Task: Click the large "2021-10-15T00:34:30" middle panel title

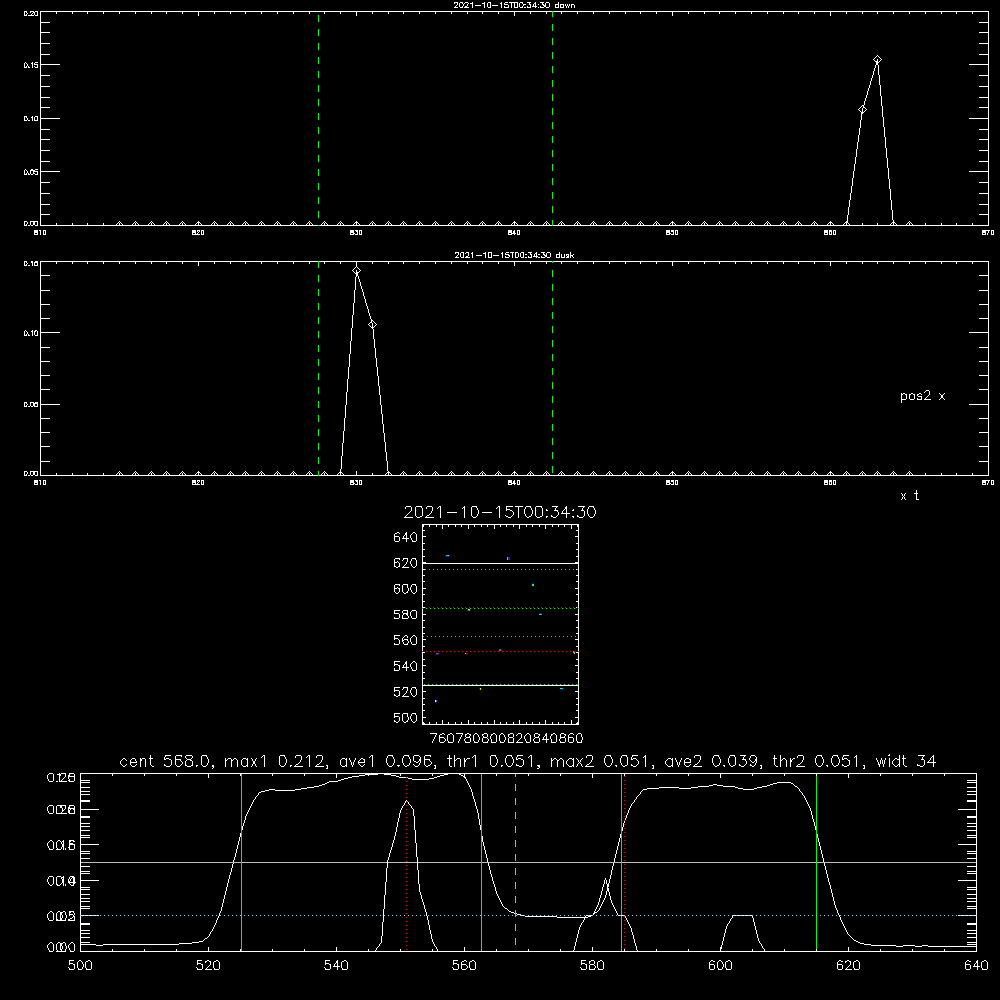Action: (x=500, y=512)
